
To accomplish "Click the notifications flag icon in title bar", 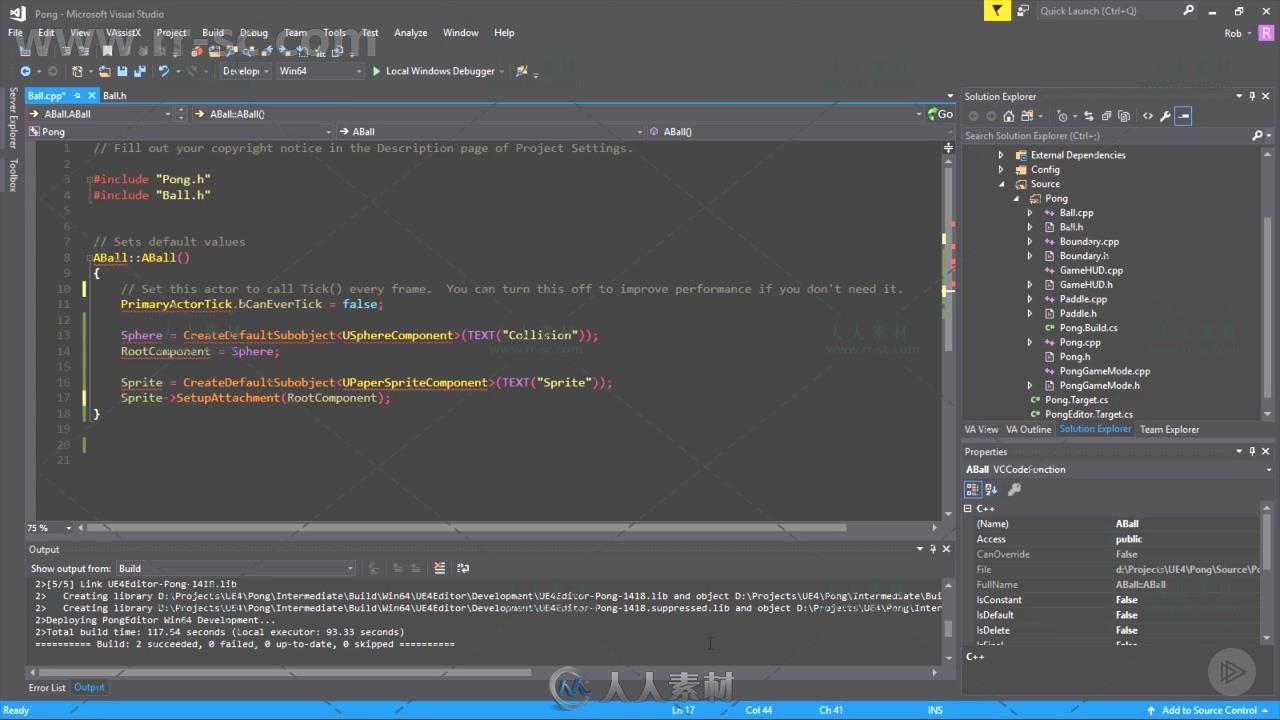I will (996, 11).
